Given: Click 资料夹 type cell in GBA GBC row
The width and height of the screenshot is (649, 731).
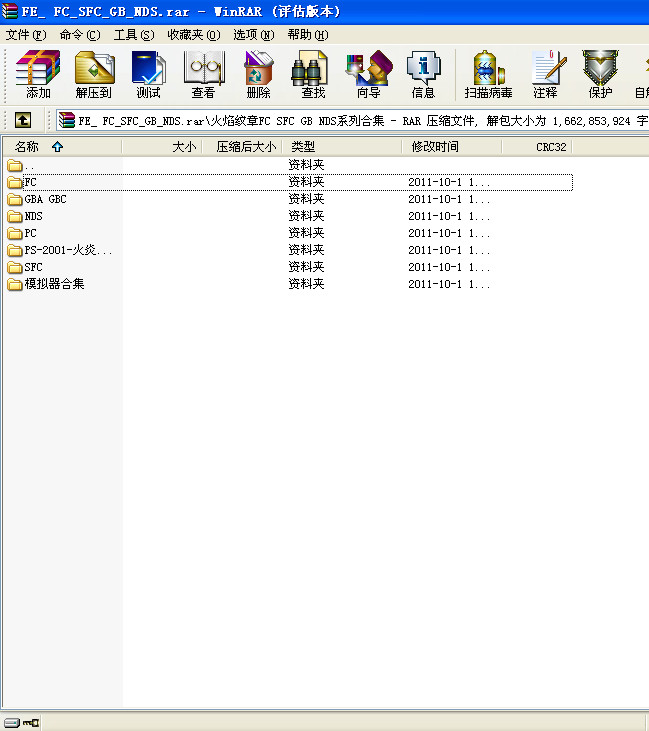Looking at the screenshot, I should tap(306, 200).
